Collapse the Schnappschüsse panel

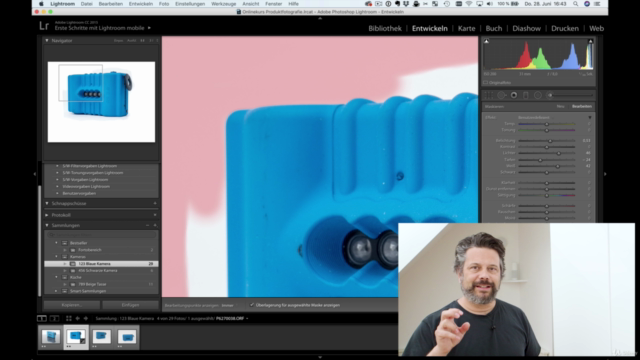pos(47,203)
